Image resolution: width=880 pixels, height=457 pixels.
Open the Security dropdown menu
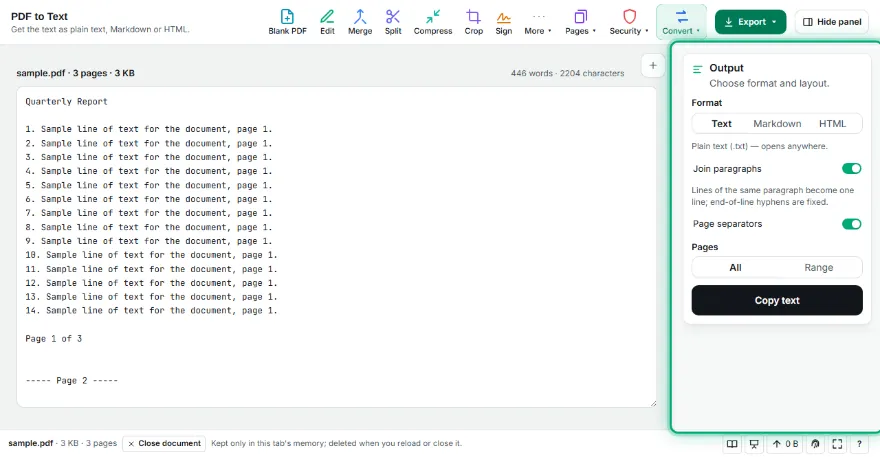coord(629,22)
